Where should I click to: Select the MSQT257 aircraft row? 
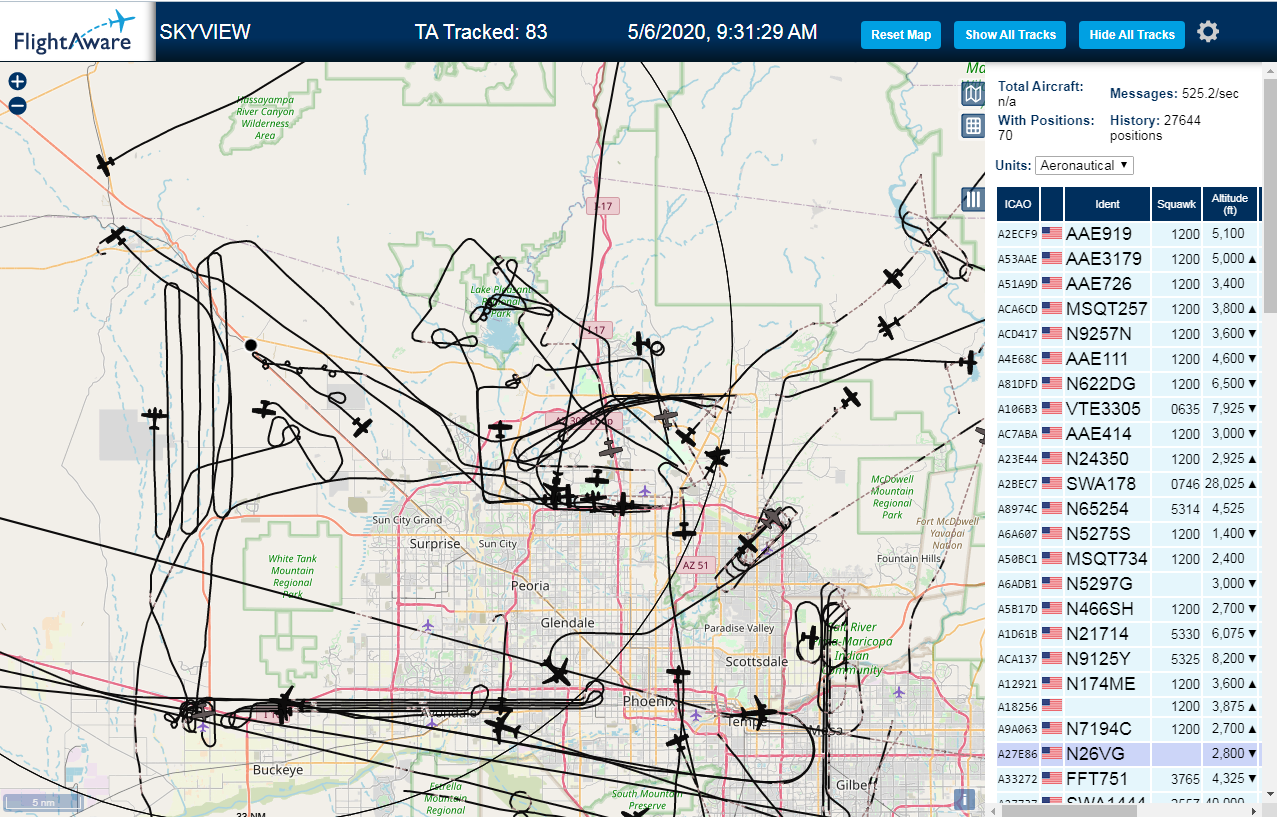(x=1127, y=308)
